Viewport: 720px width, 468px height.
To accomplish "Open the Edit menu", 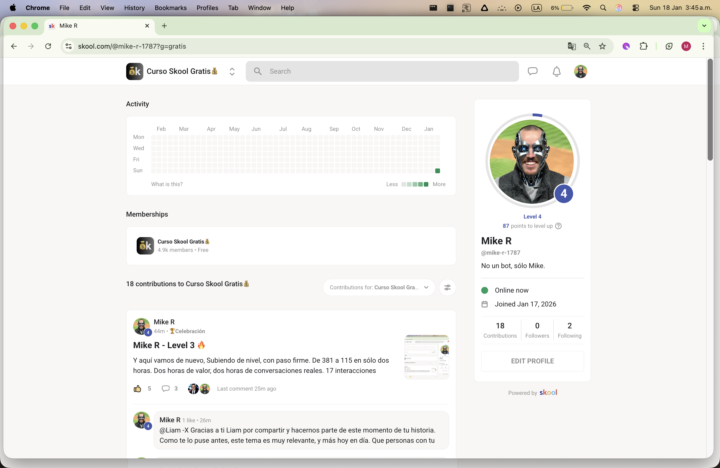I will click(x=84, y=8).
